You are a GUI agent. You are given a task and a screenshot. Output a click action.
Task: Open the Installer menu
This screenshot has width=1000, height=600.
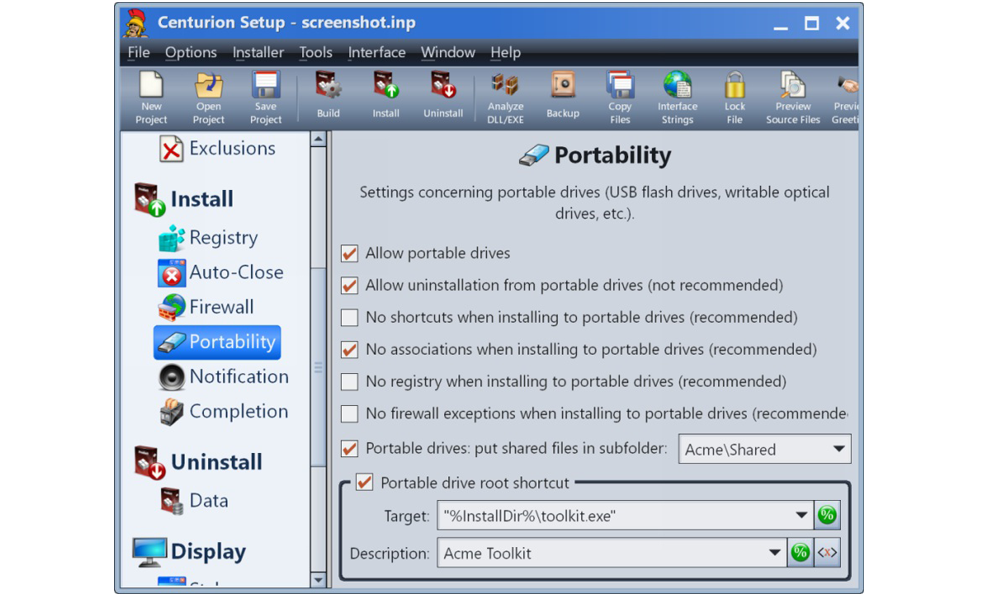click(258, 52)
